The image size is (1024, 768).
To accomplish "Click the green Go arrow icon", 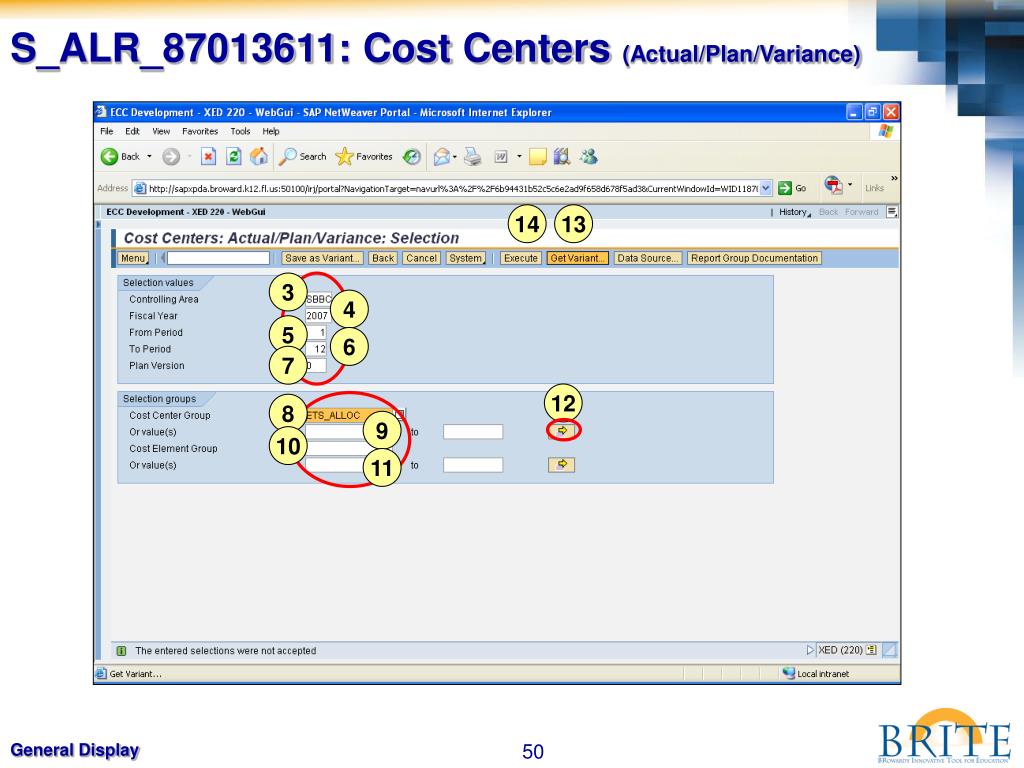I will point(784,188).
